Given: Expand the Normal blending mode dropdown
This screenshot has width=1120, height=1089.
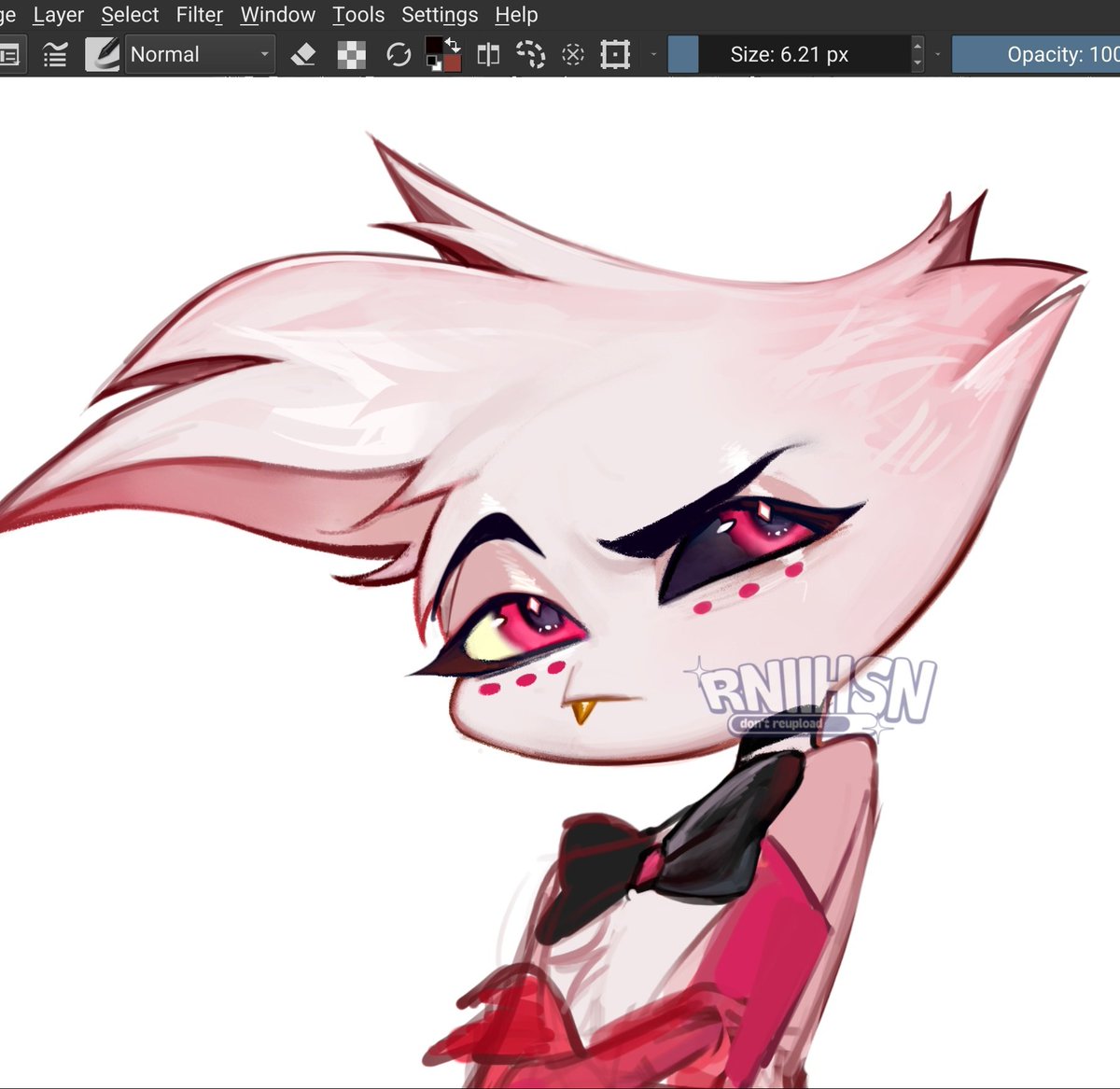Looking at the screenshot, I should point(200,54).
